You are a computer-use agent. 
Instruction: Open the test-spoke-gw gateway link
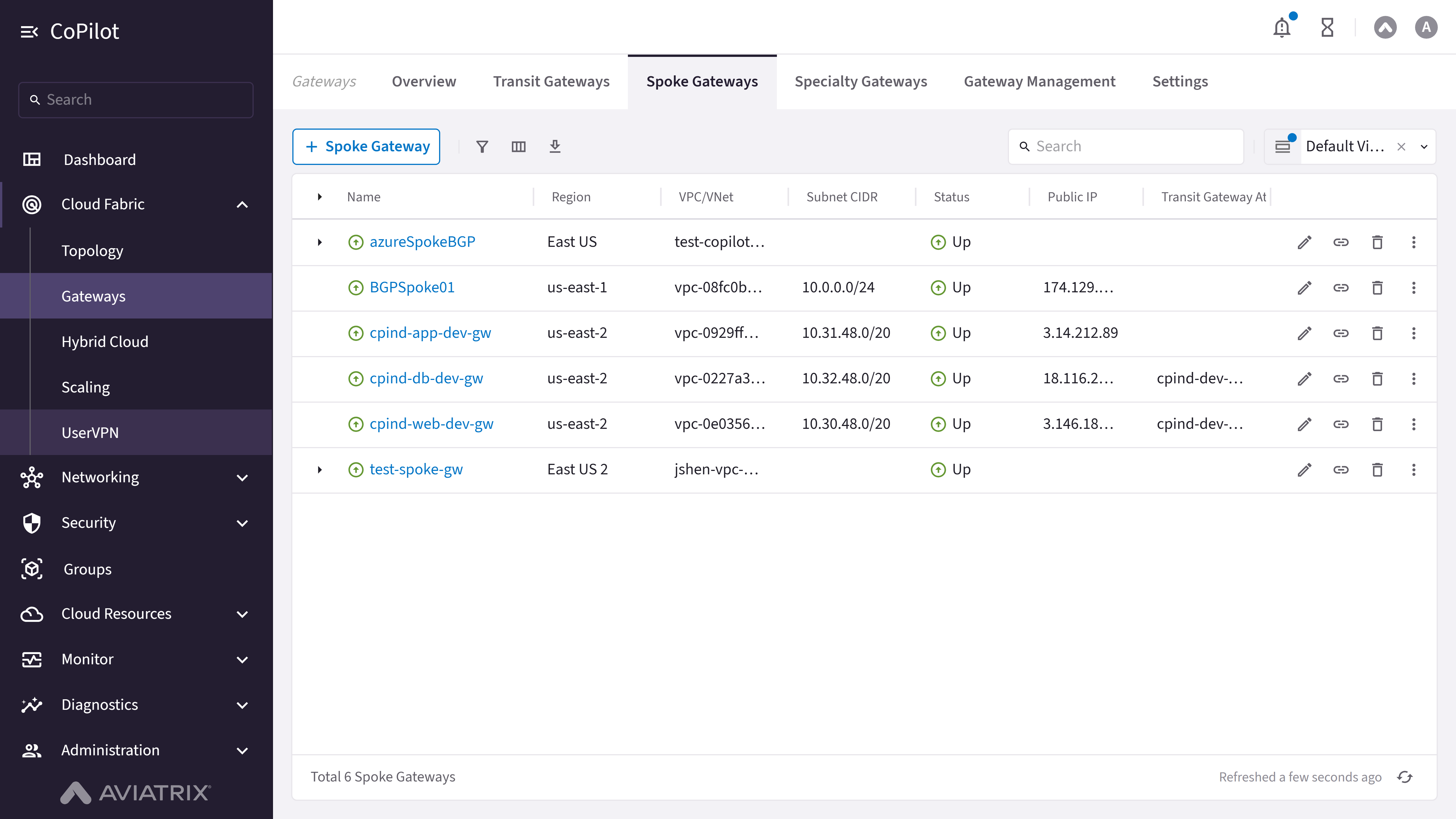416,470
